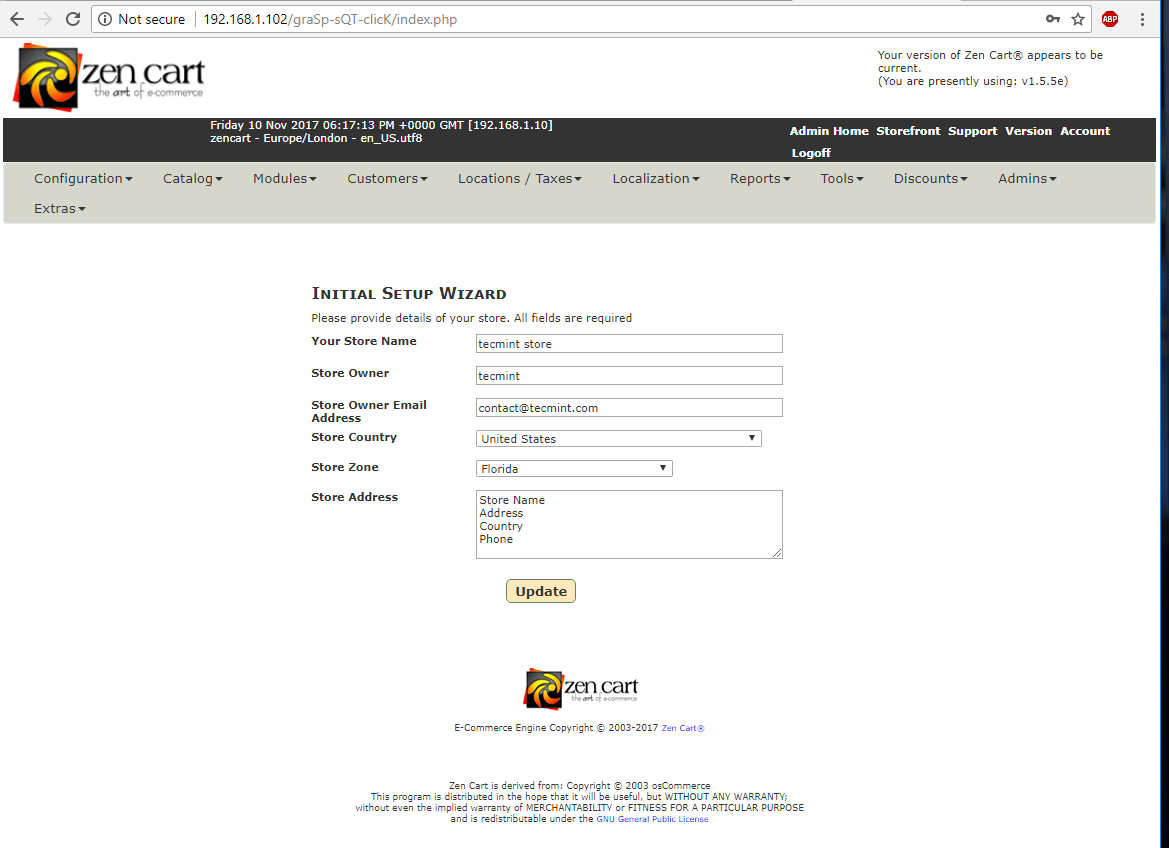Open the Storefront link

coord(908,131)
